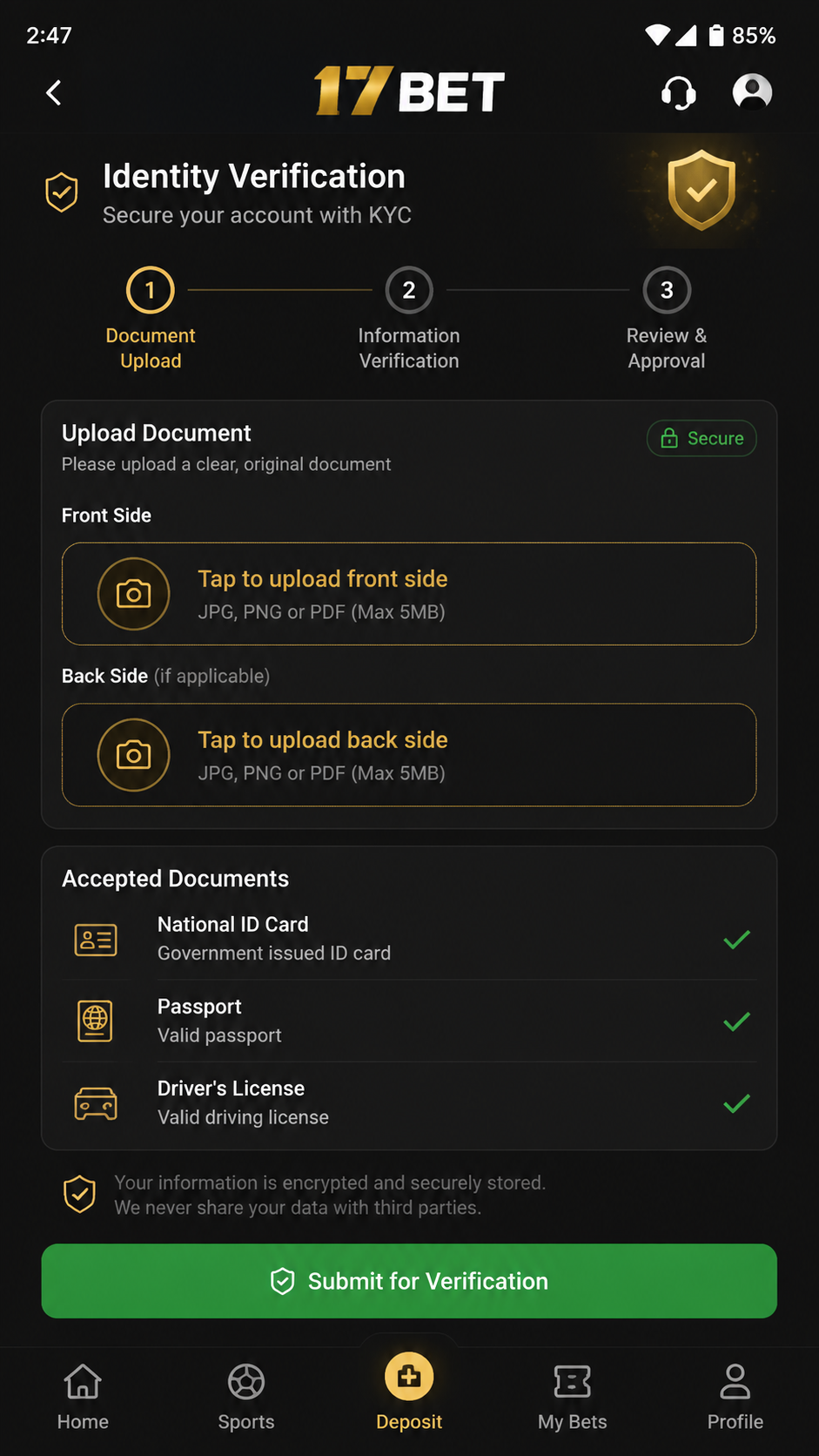The image size is (819, 1456).
Task: Select step 2 Information Verification
Action: [x=409, y=319]
